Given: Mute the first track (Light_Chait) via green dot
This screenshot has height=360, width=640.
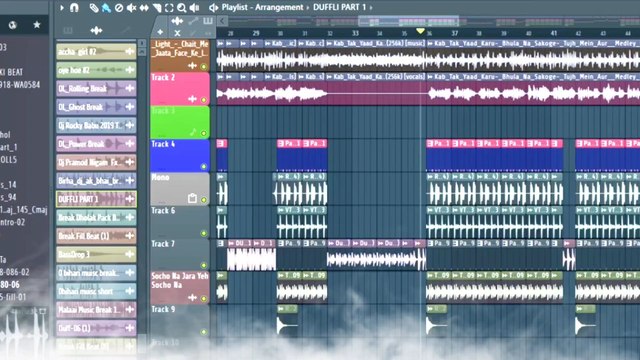Looking at the screenshot, I should pos(204,67).
